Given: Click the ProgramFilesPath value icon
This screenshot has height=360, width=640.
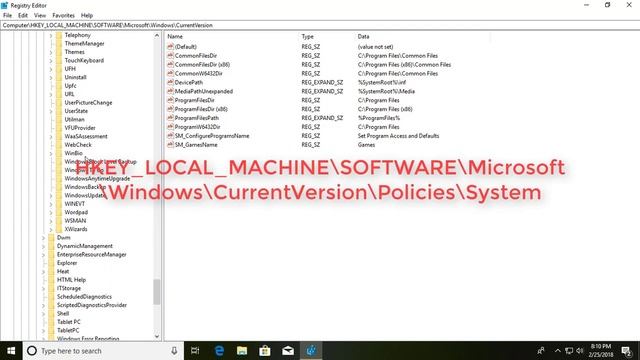Looking at the screenshot, I should click(x=171, y=118).
